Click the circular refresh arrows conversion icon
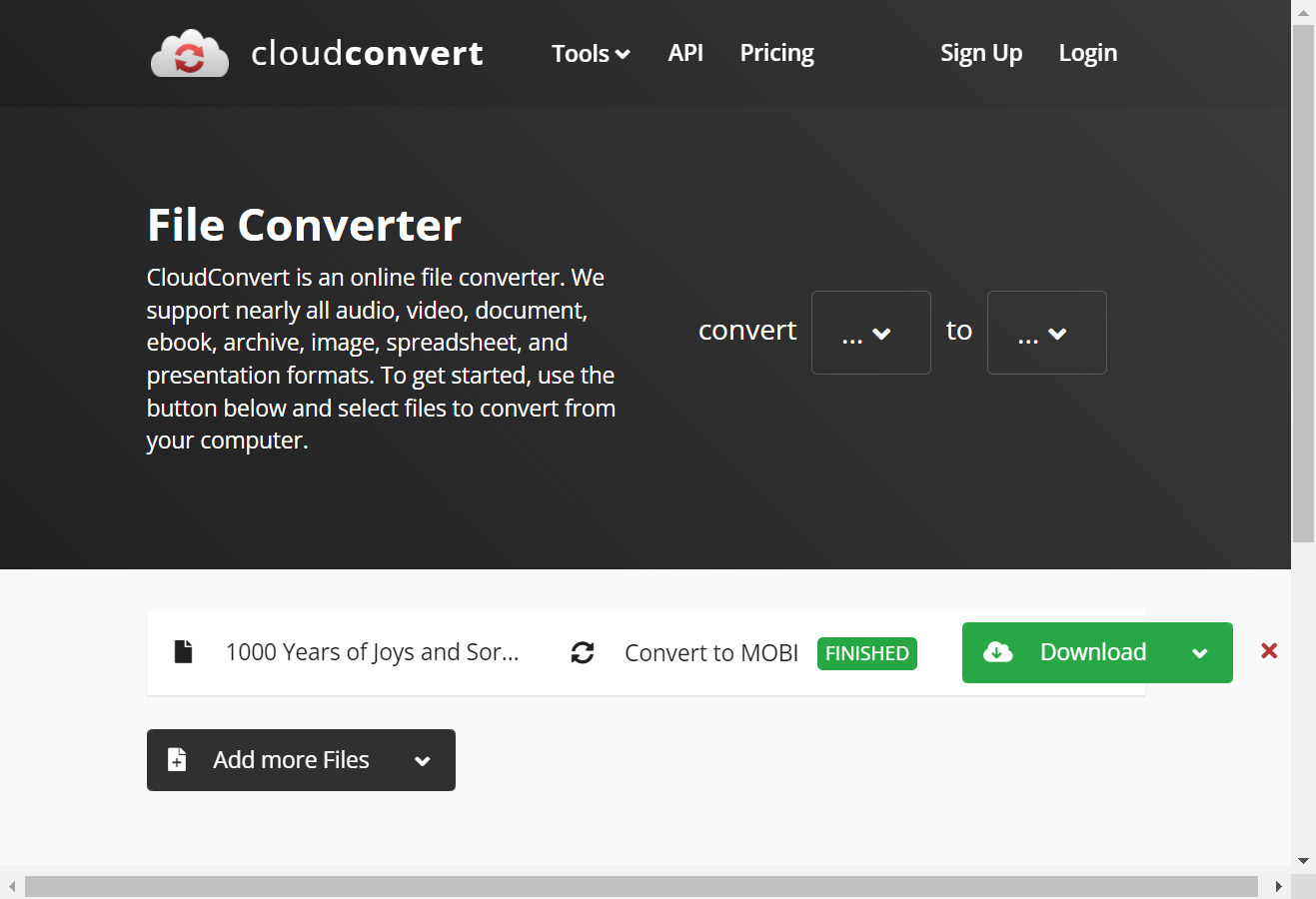Viewport: 1316px width, 899px height. point(583,652)
